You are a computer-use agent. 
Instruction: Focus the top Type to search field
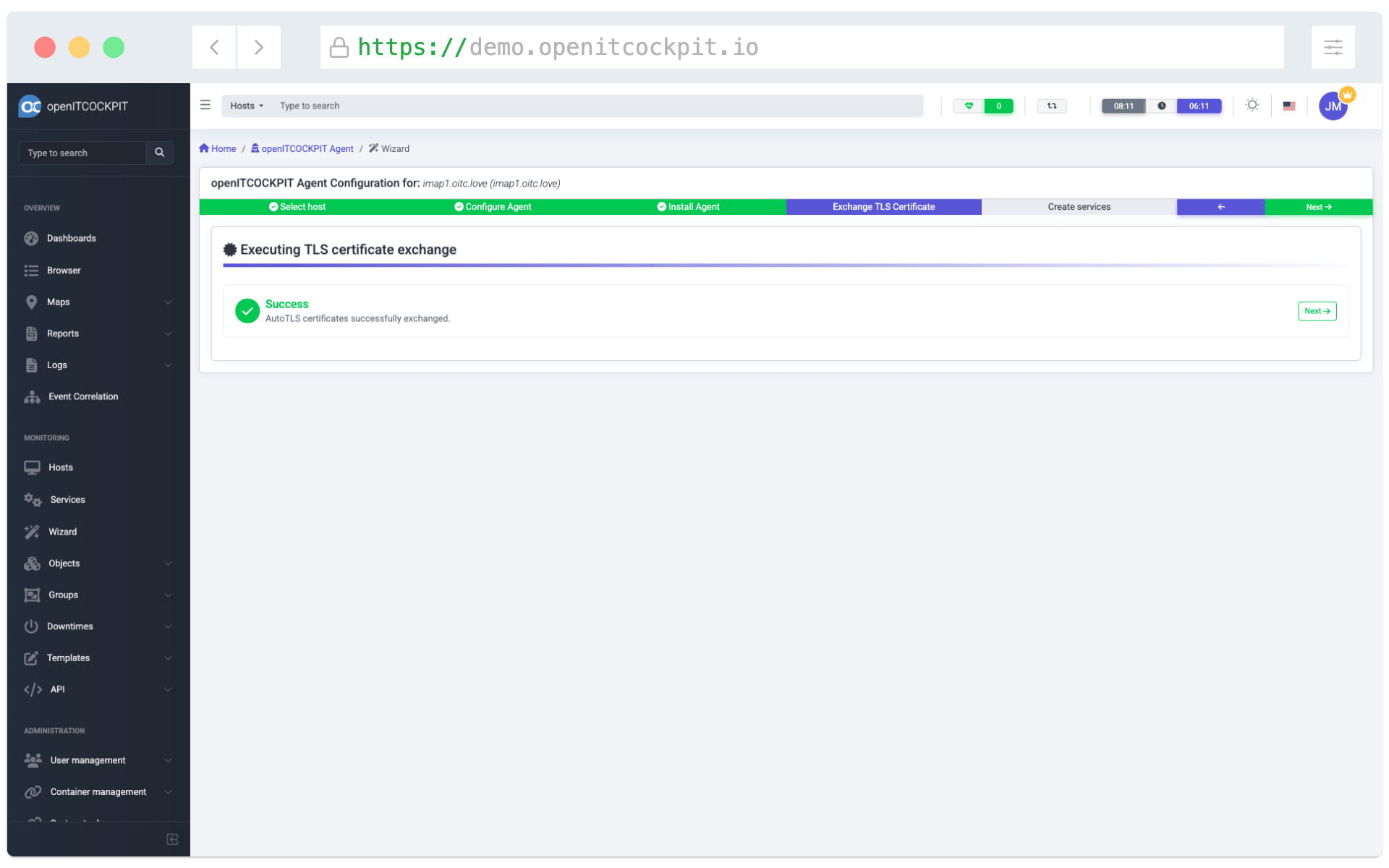[x=599, y=106]
